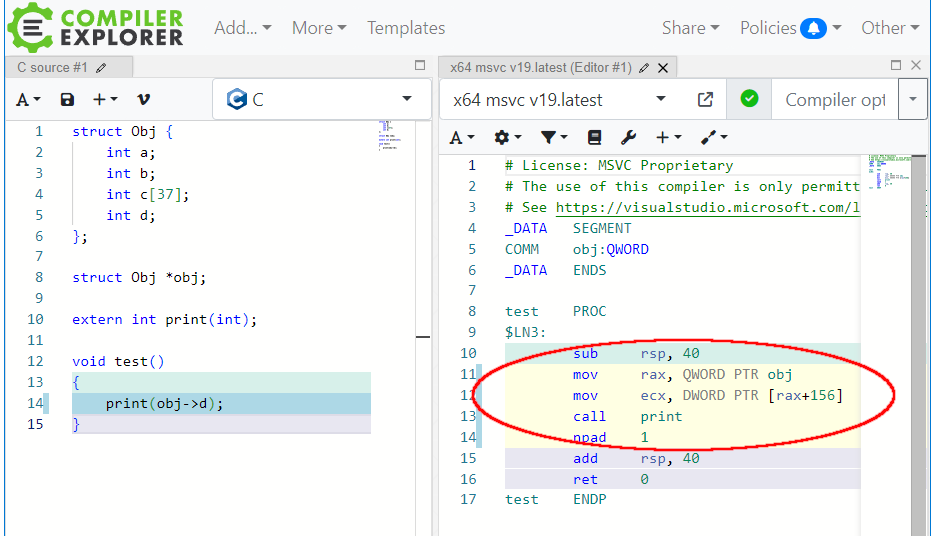The height and width of the screenshot is (536, 935).
Task: Open the Other menu
Action: point(890,28)
